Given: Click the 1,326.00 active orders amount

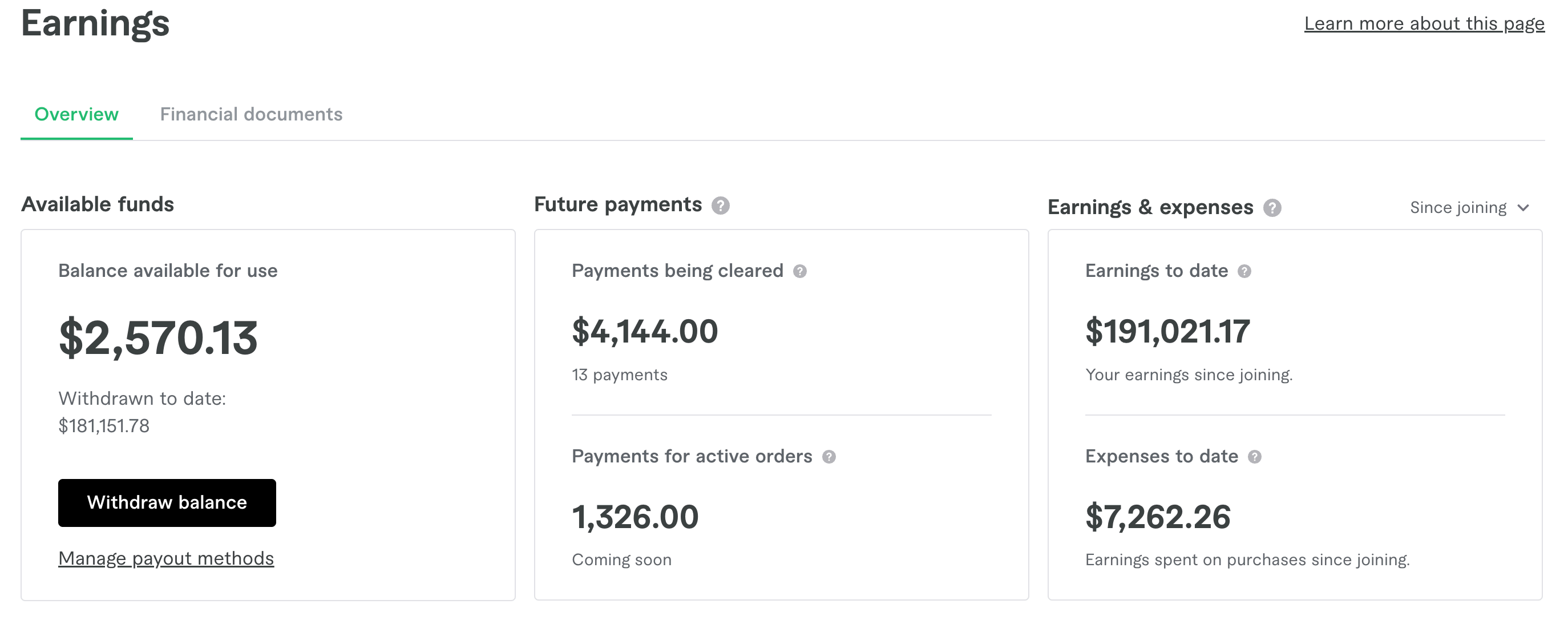Looking at the screenshot, I should [x=635, y=518].
